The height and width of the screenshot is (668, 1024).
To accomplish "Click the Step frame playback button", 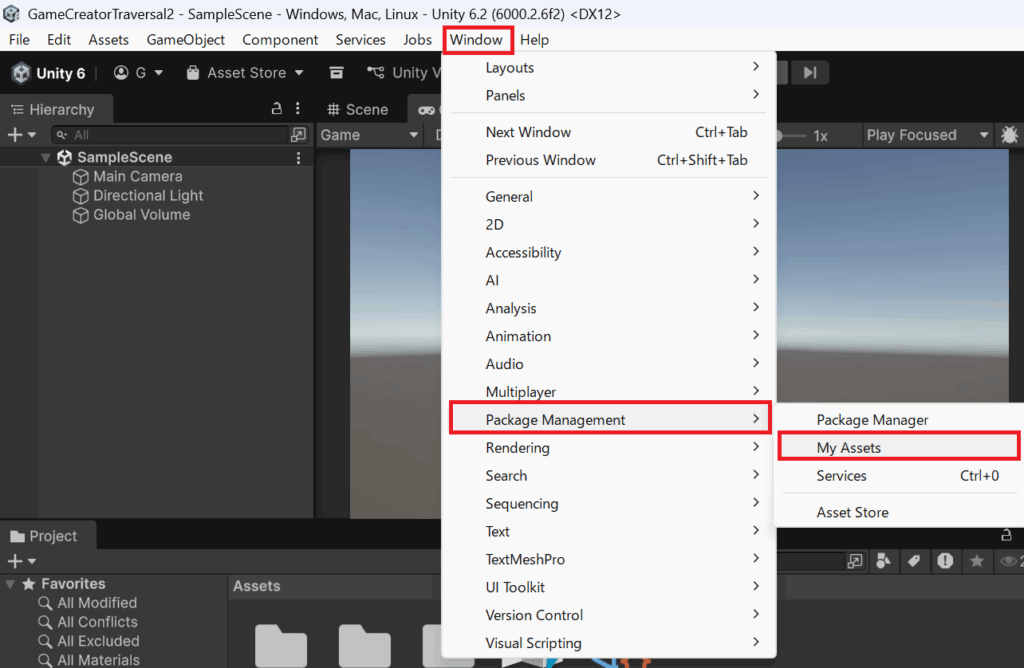I will 810,73.
